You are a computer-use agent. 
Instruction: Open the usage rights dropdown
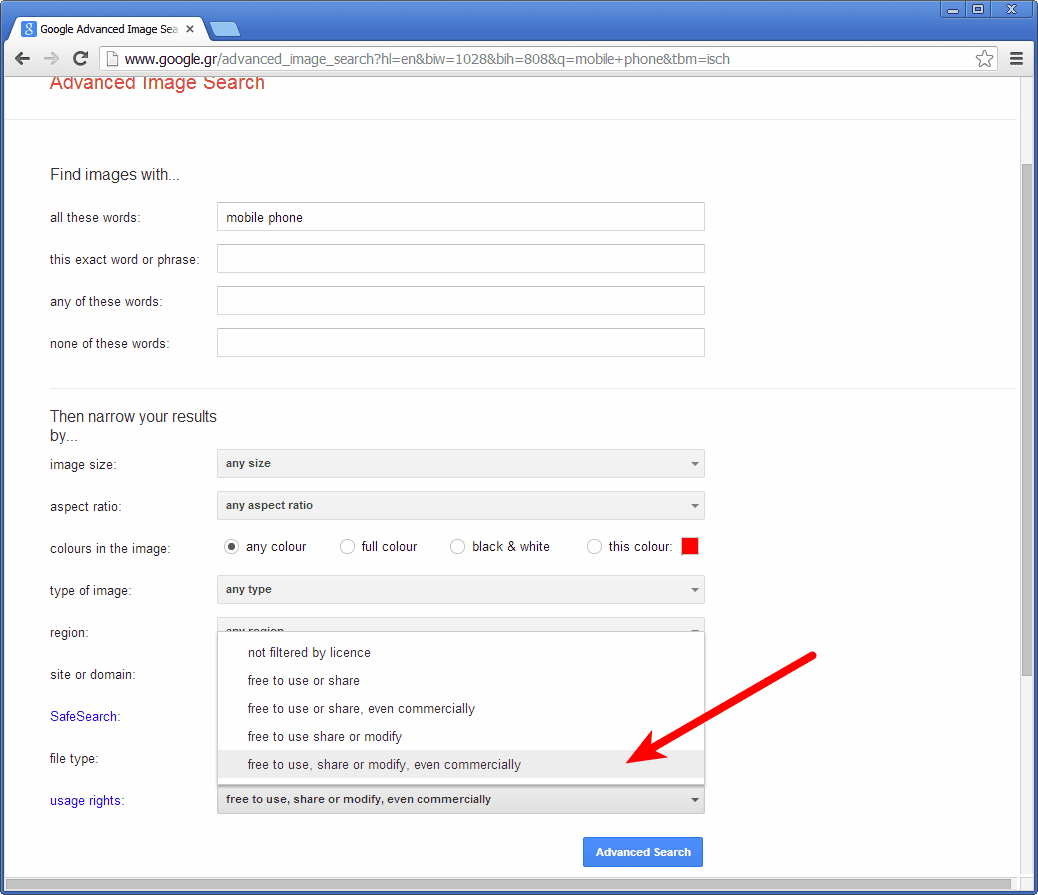(x=461, y=800)
